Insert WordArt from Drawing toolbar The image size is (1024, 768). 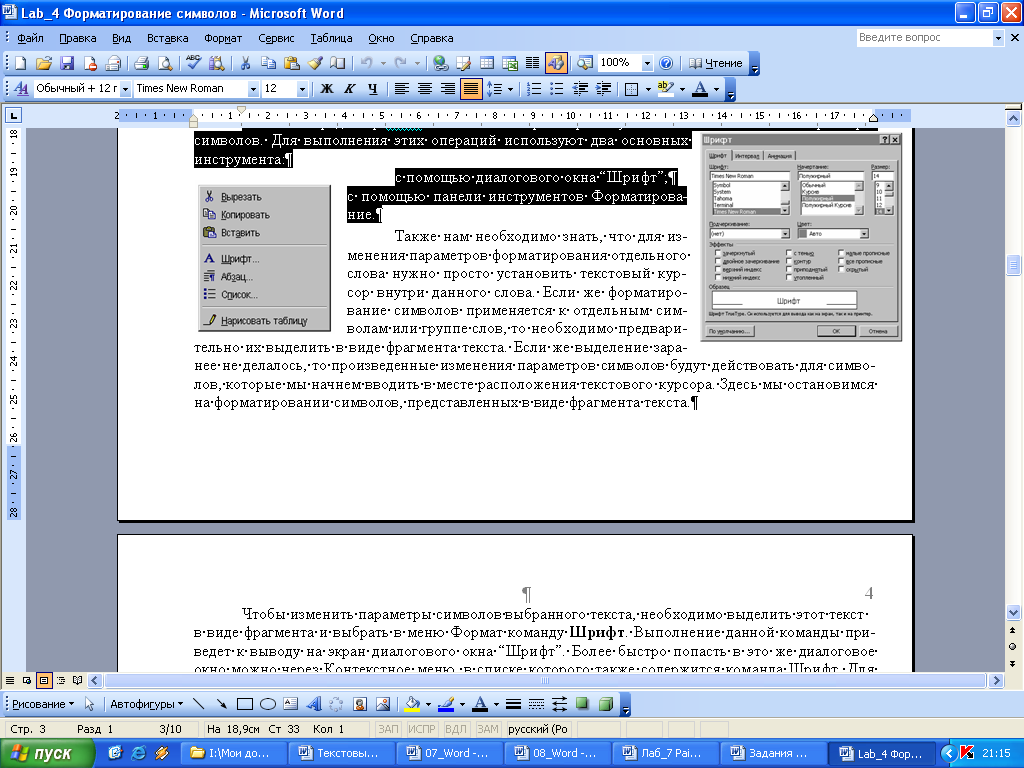[x=314, y=704]
